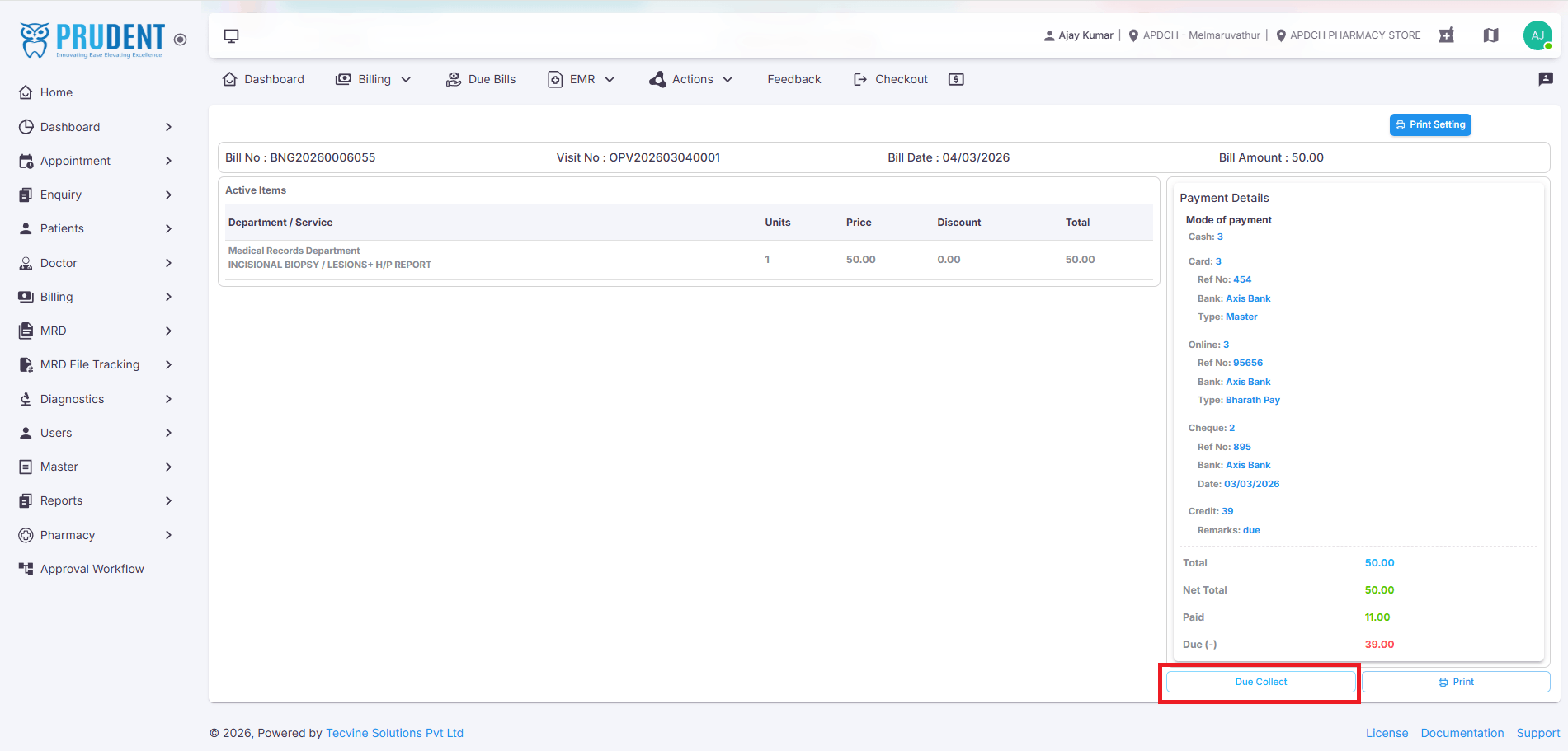Click the Print button
This screenshot has height=751, width=1568.
coord(1456,682)
